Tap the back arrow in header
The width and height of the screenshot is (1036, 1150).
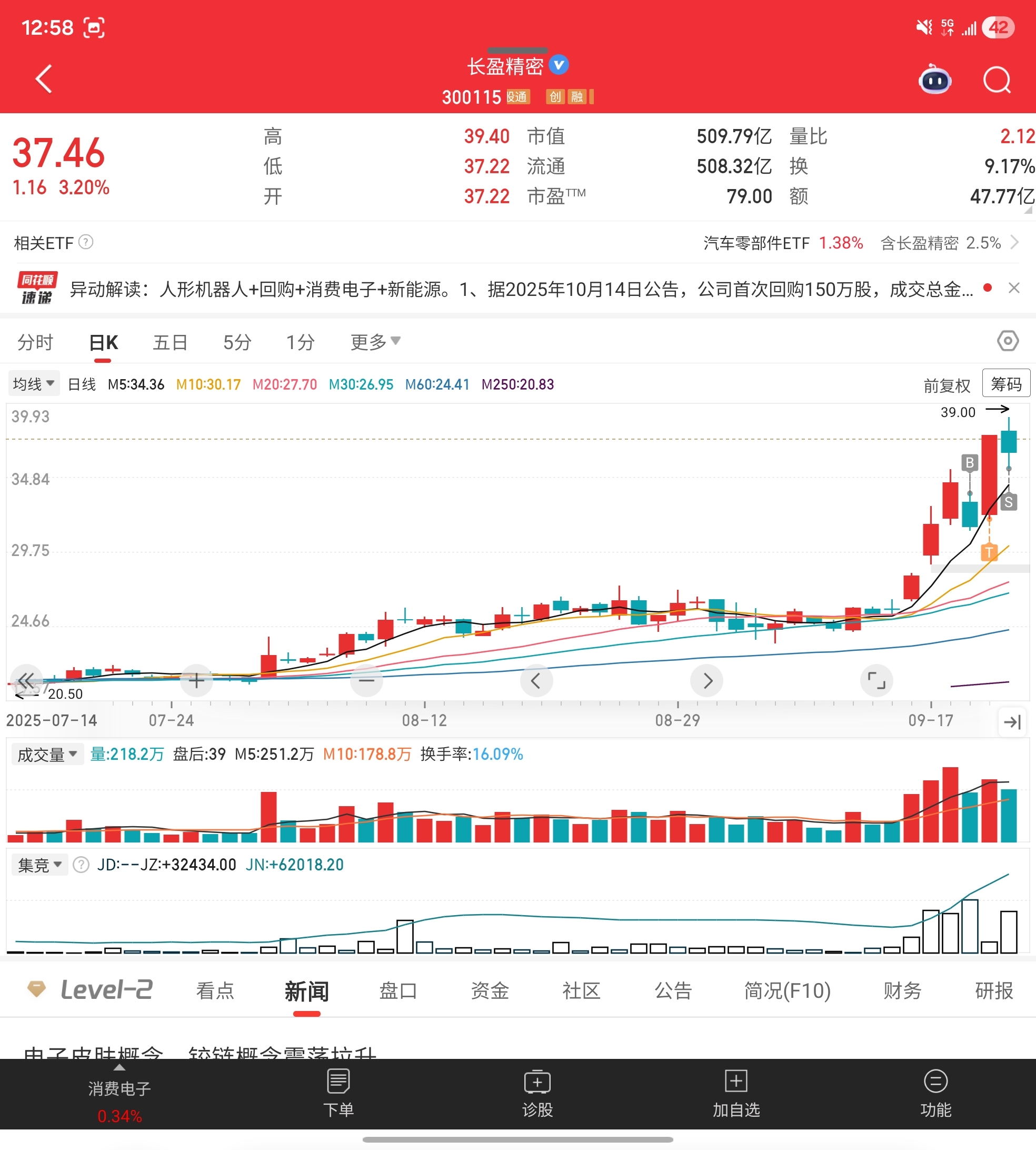click(x=44, y=78)
